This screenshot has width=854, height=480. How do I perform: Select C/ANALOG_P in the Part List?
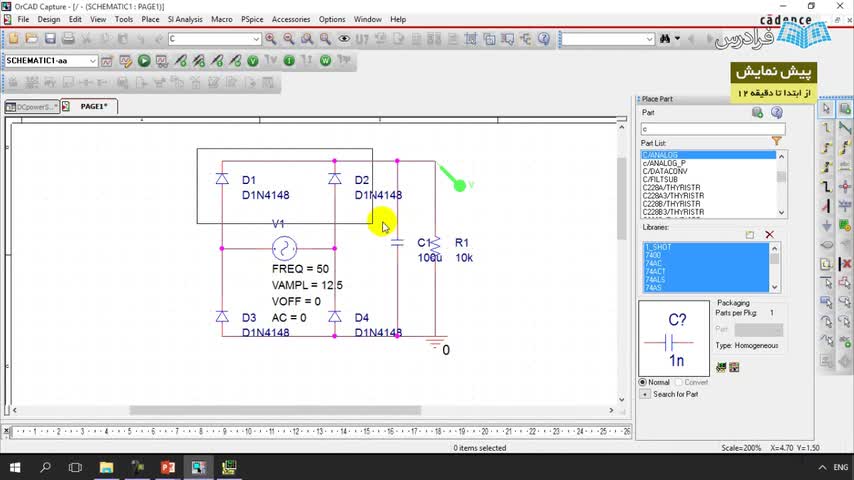coord(664,163)
